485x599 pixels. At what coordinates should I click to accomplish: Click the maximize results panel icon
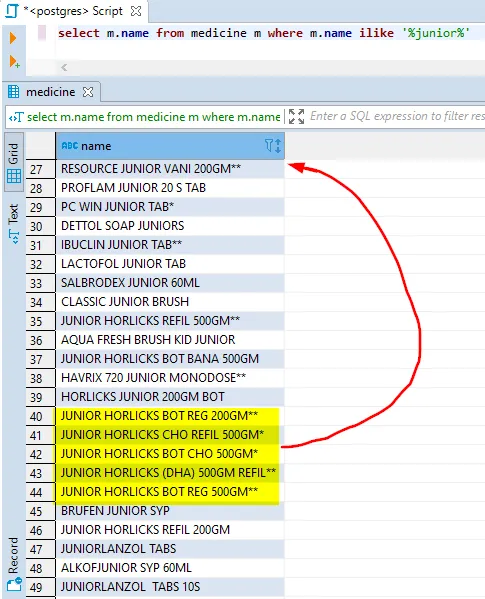point(296,116)
